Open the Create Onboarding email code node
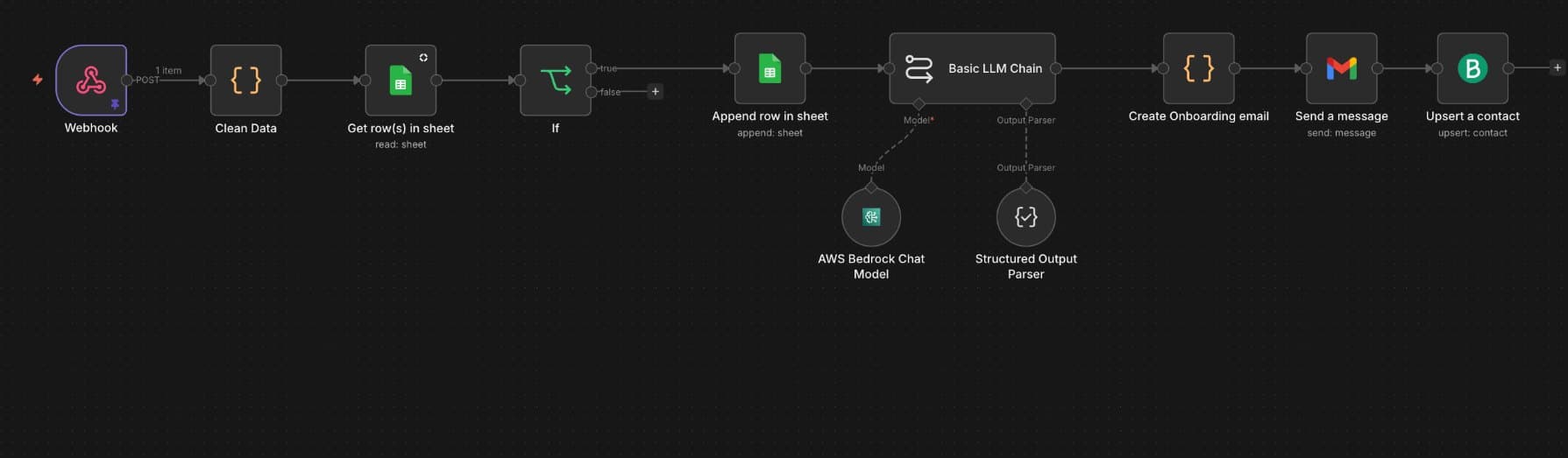 tap(1199, 68)
